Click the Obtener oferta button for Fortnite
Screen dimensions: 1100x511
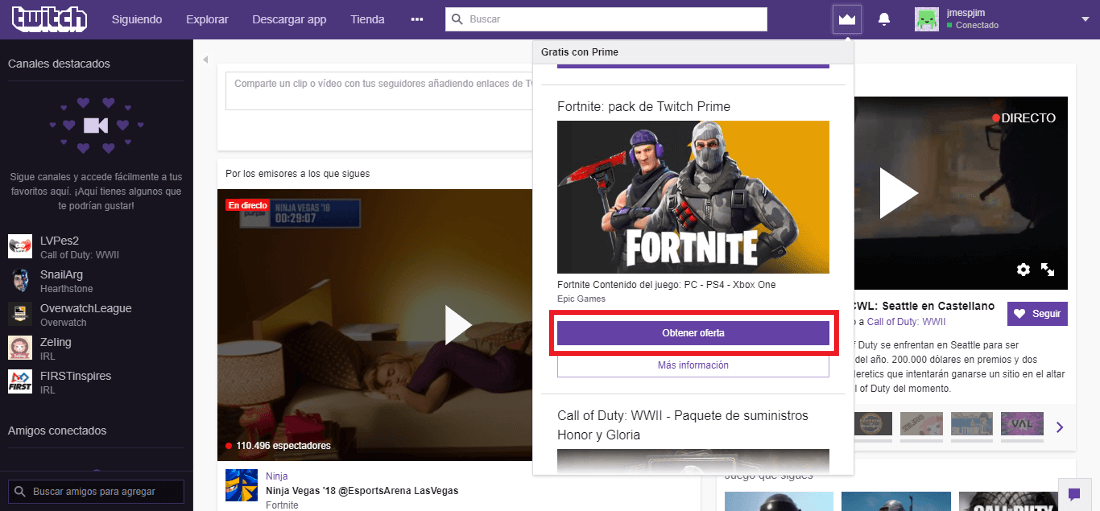pyautogui.click(x=693, y=333)
